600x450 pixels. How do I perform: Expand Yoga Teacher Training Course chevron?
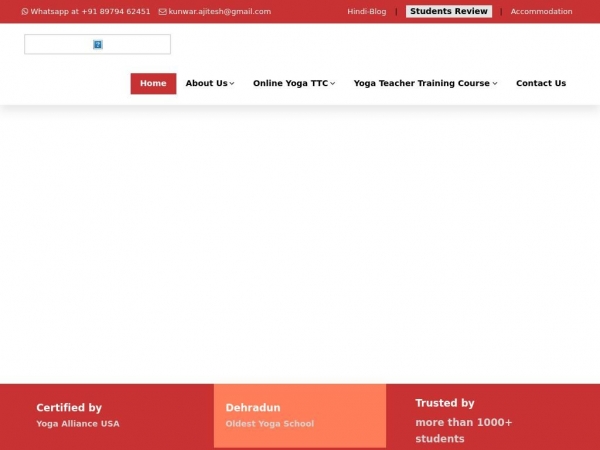[x=495, y=84]
